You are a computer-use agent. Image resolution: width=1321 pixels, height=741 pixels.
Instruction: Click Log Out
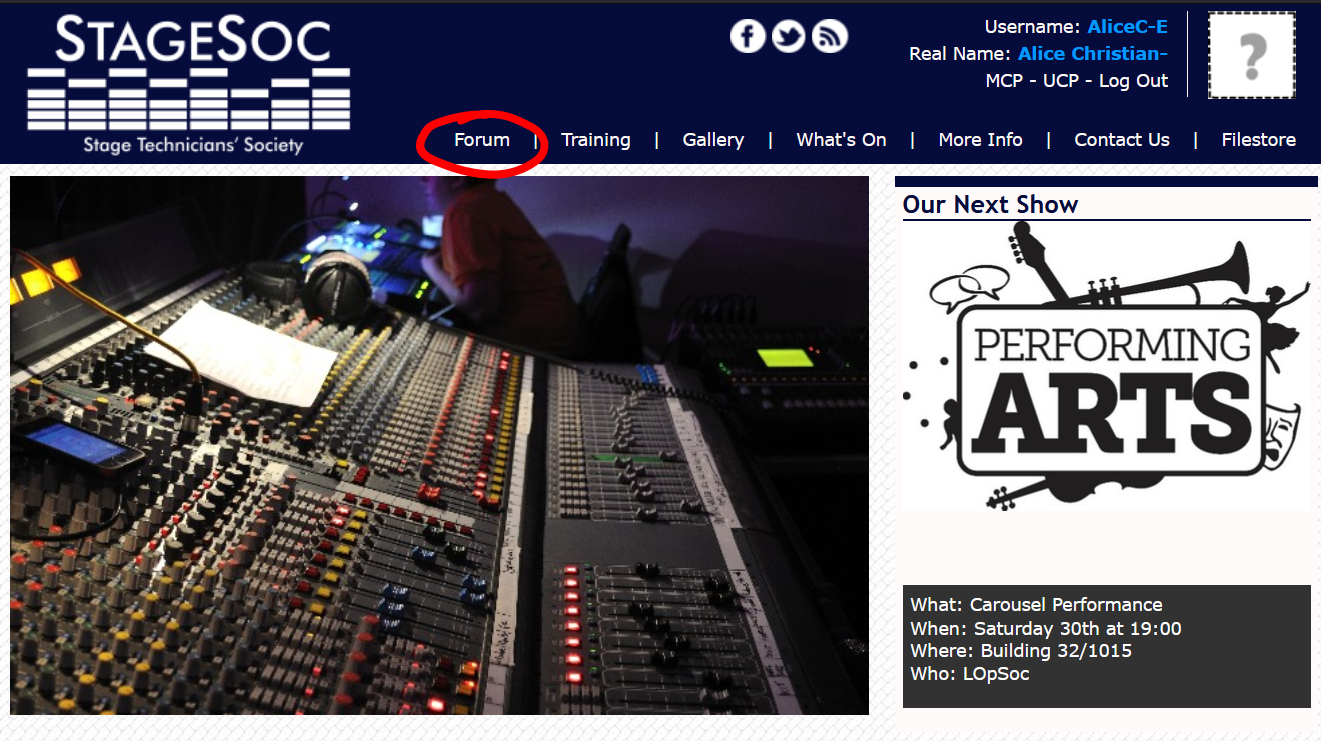(x=1133, y=81)
